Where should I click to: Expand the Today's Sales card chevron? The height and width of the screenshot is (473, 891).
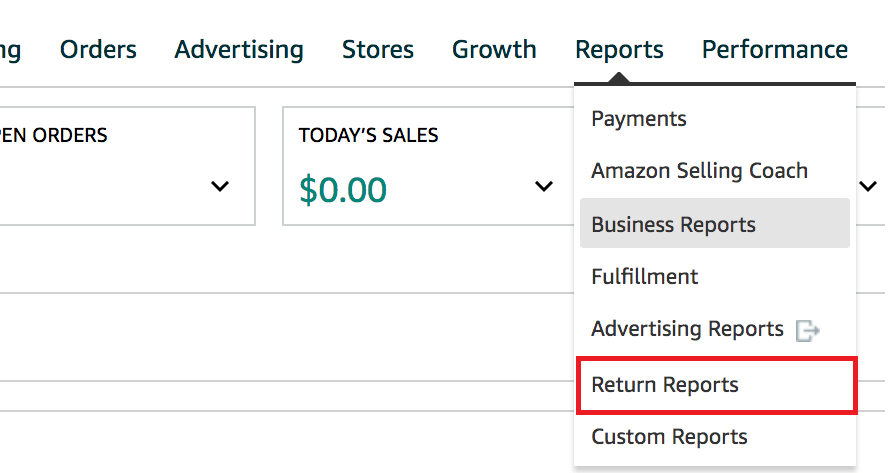click(x=544, y=187)
